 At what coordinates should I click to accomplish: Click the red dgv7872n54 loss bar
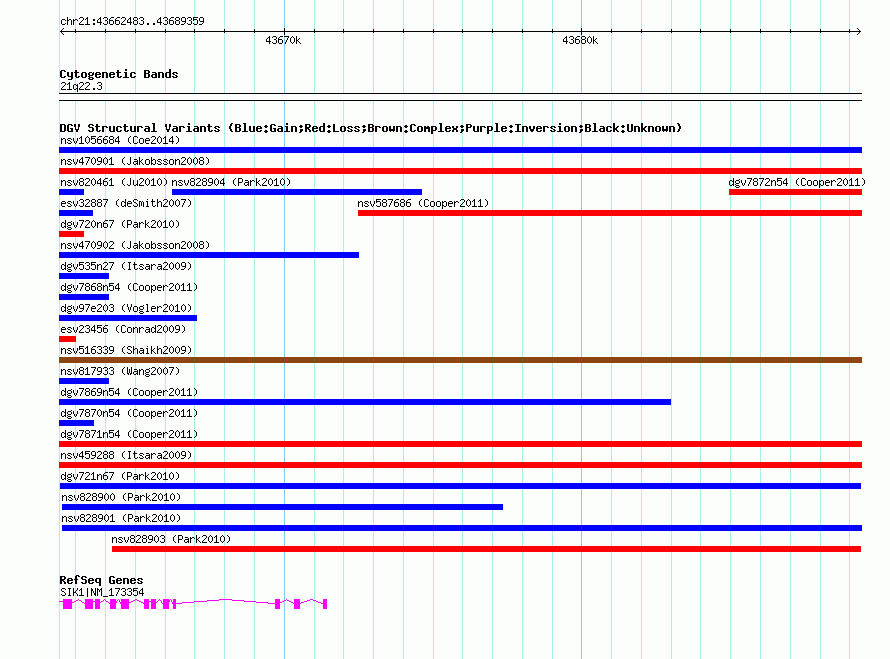point(795,192)
